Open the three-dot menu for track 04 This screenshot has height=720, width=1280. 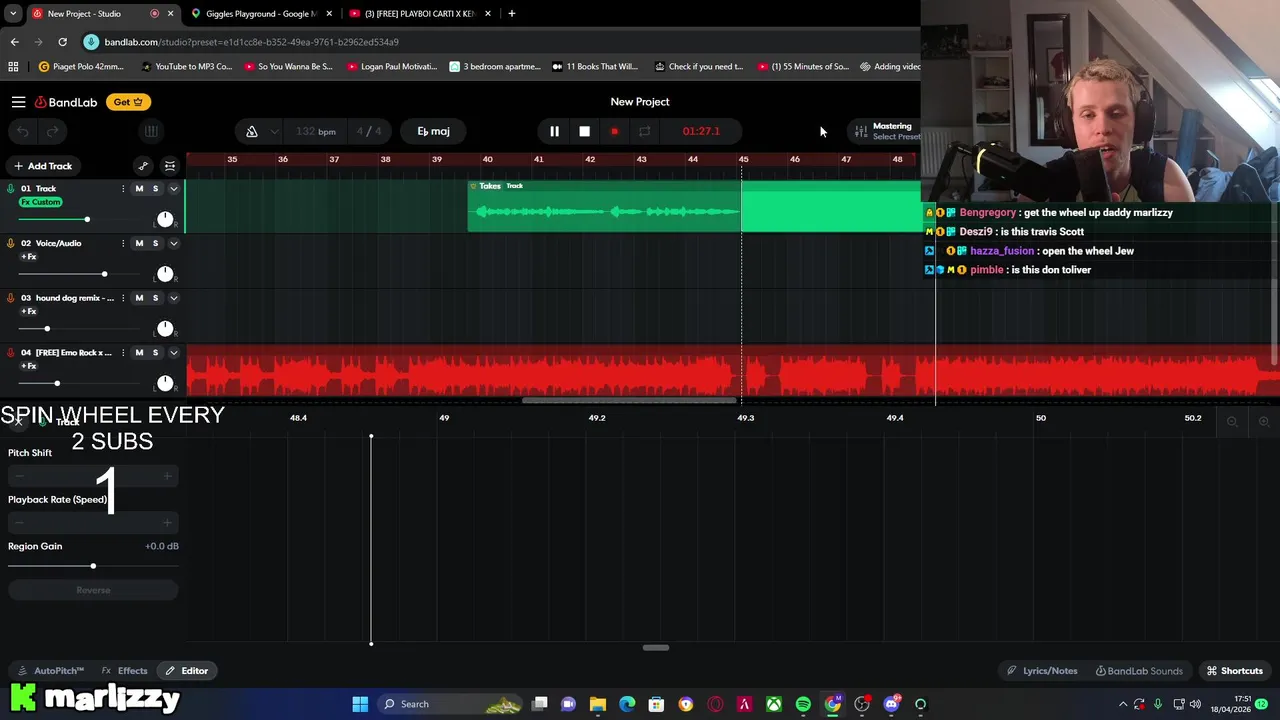pyautogui.click(x=123, y=352)
